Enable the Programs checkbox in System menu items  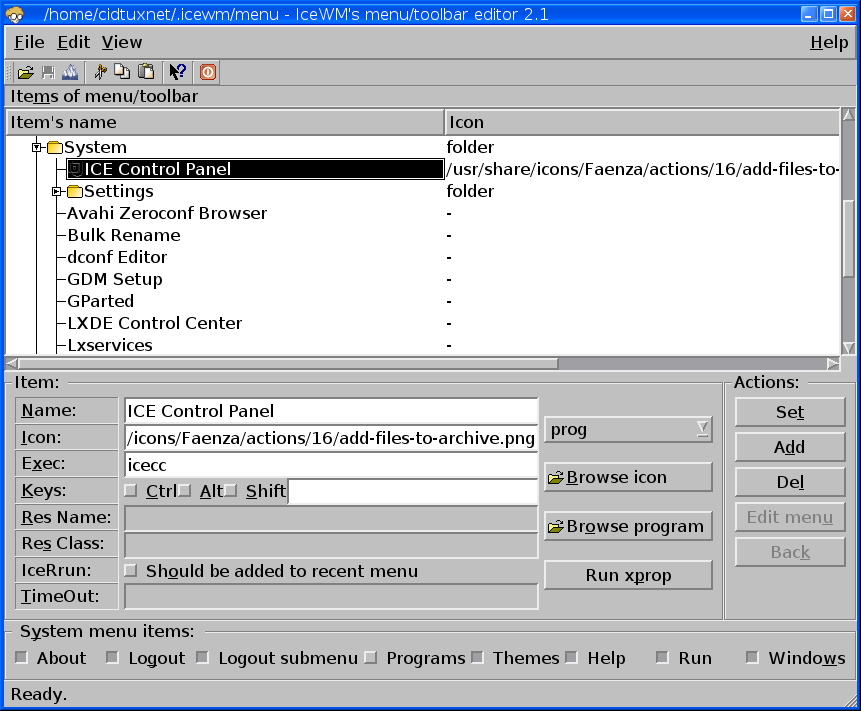[371, 658]
